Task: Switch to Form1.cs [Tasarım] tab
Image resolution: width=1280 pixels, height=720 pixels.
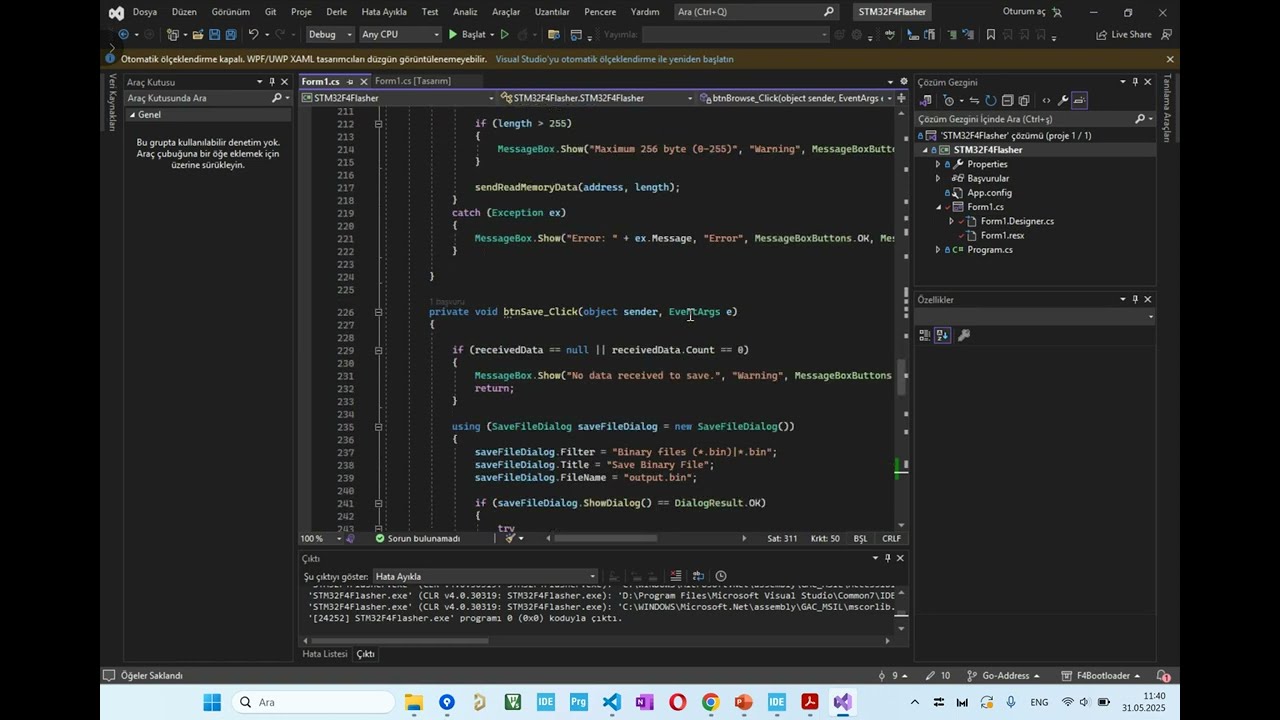Action: (413, 81)
